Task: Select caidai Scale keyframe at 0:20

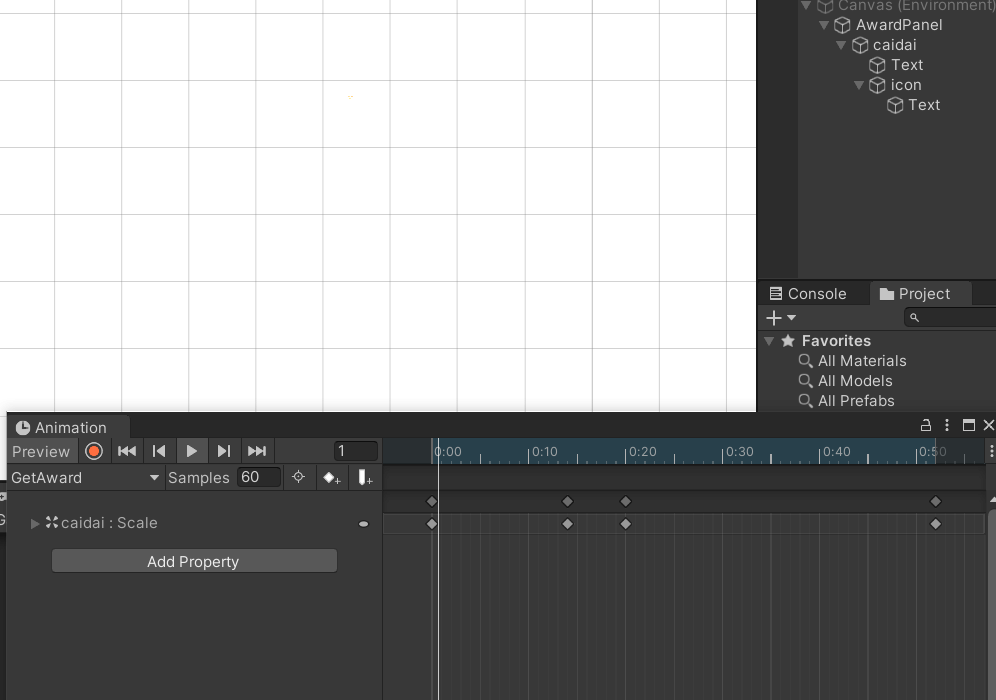Action: pos(626,524)
